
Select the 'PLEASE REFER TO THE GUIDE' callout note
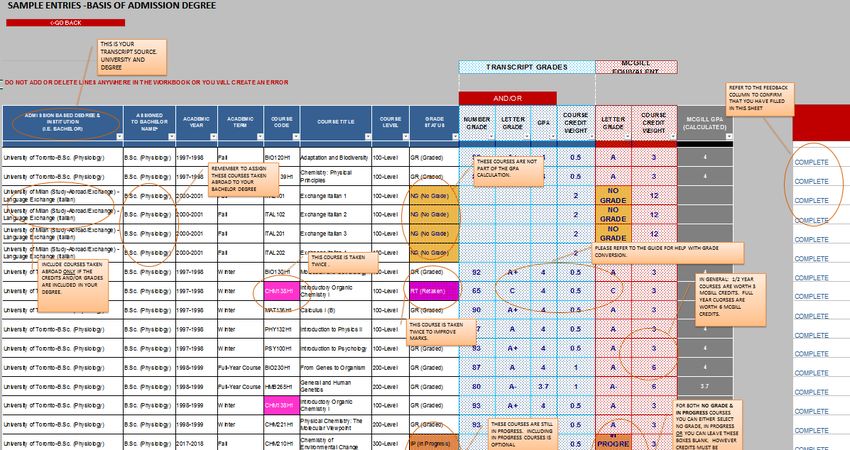[x=668, y=252]
